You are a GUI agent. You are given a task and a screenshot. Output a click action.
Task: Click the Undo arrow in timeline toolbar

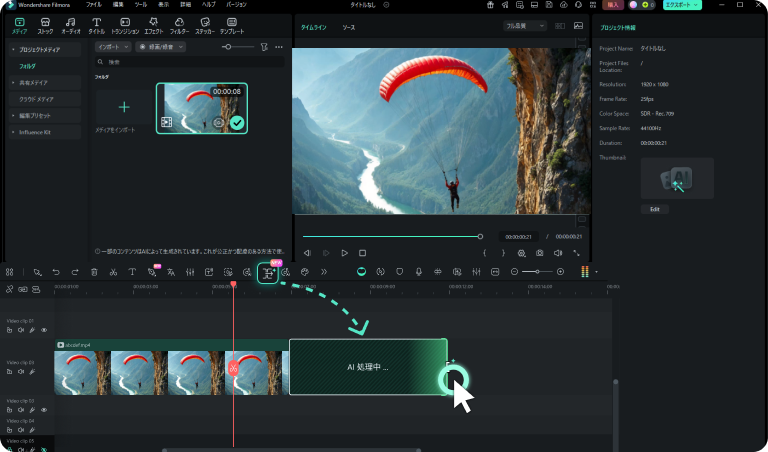click(x=56, y=272)
